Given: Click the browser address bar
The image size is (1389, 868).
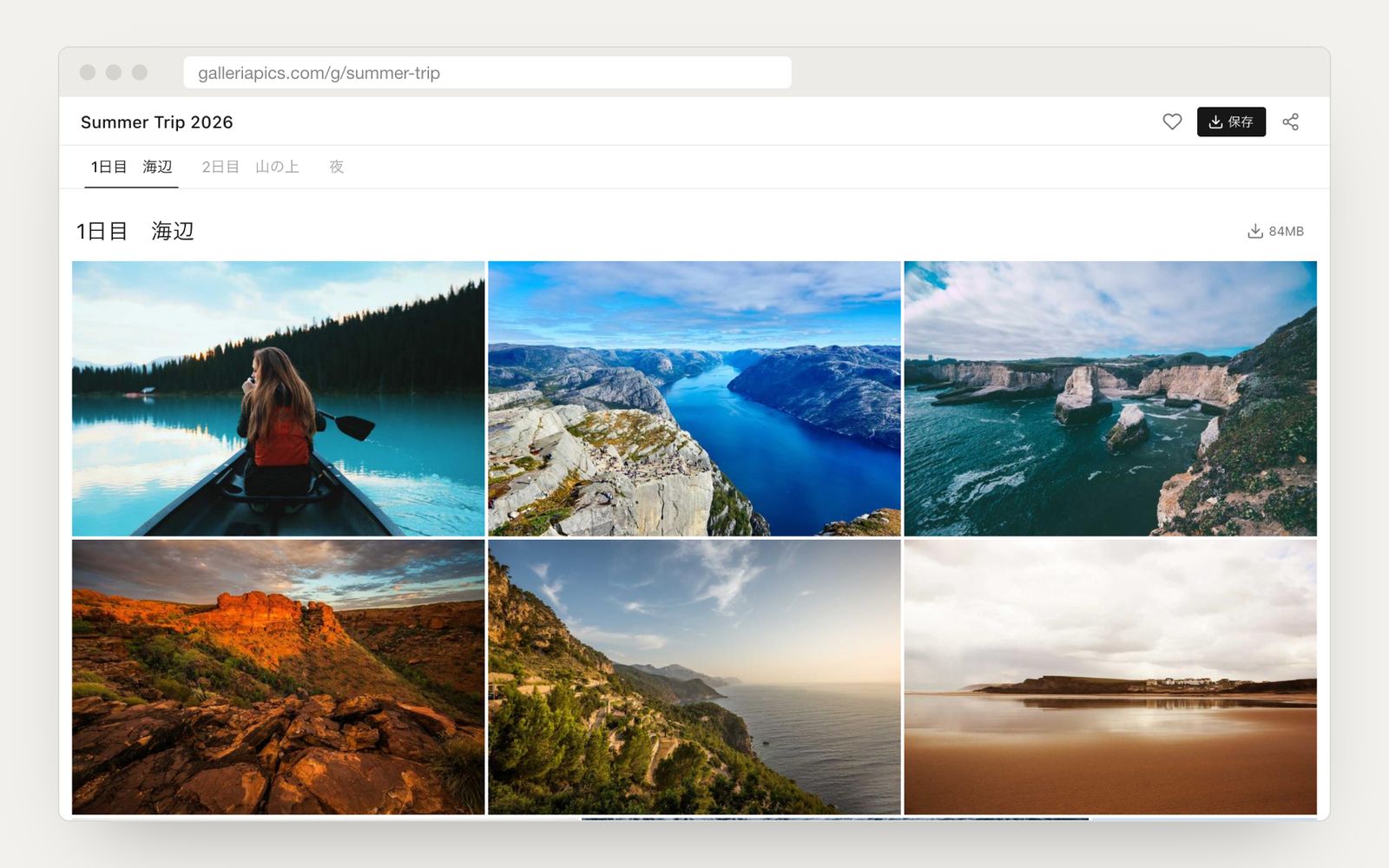Looking at the screenshot, I should [487, 73].
